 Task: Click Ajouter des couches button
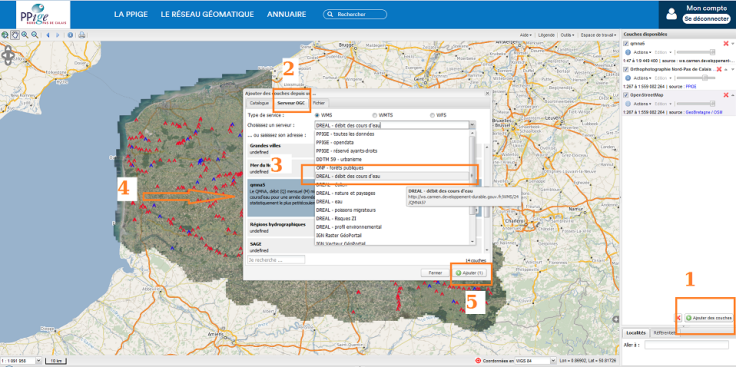pos(709,318)
